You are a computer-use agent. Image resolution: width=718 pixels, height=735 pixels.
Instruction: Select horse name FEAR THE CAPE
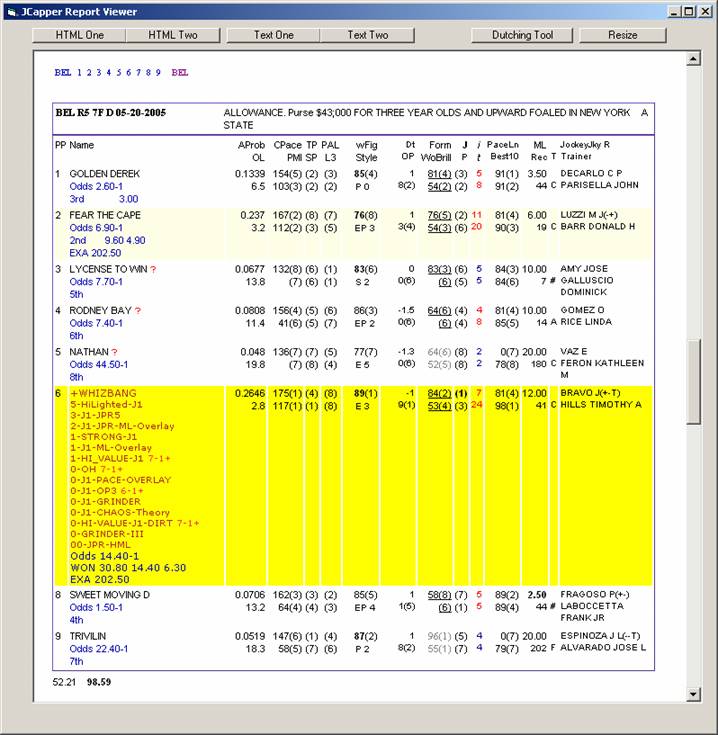105,215
